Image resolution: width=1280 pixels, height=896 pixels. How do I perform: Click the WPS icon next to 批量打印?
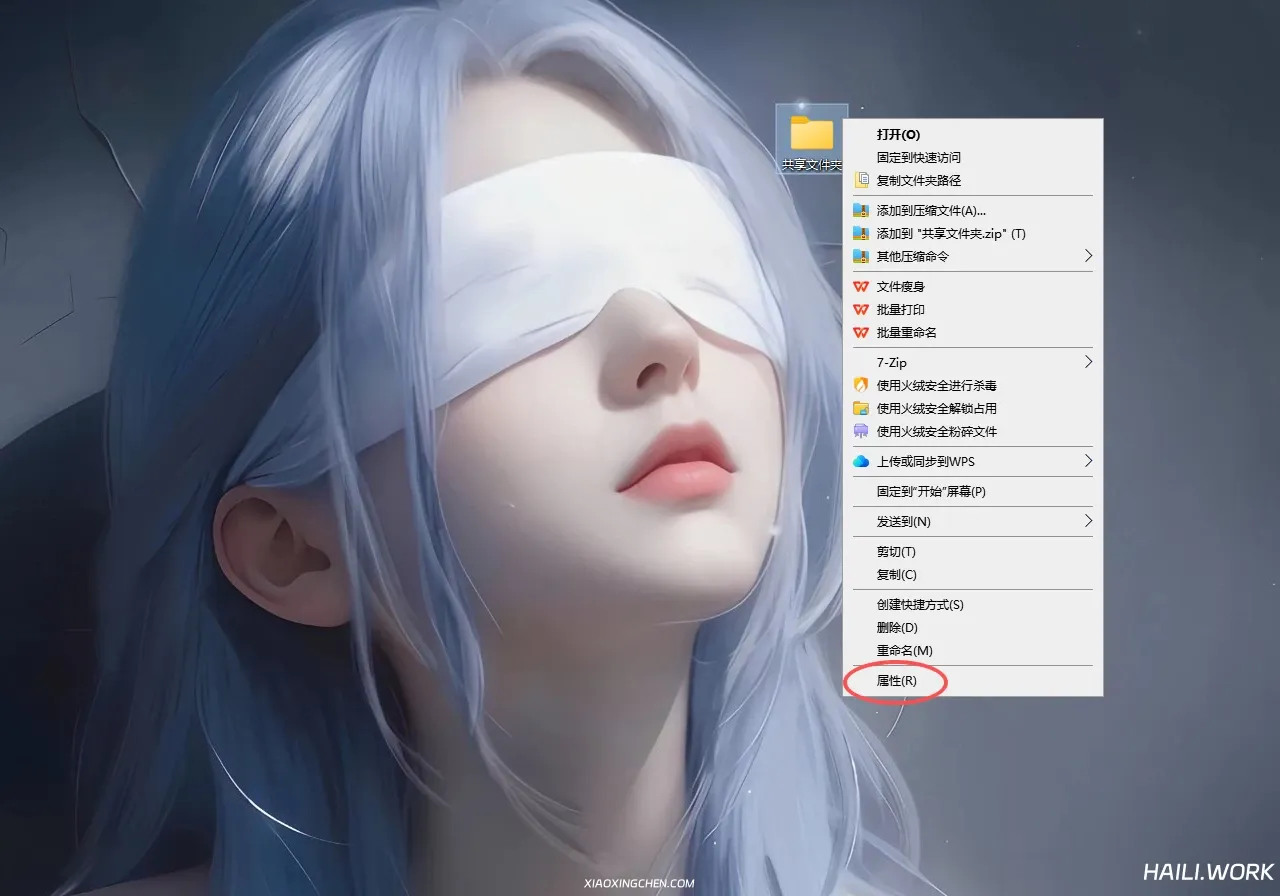[x=861, y=310]
